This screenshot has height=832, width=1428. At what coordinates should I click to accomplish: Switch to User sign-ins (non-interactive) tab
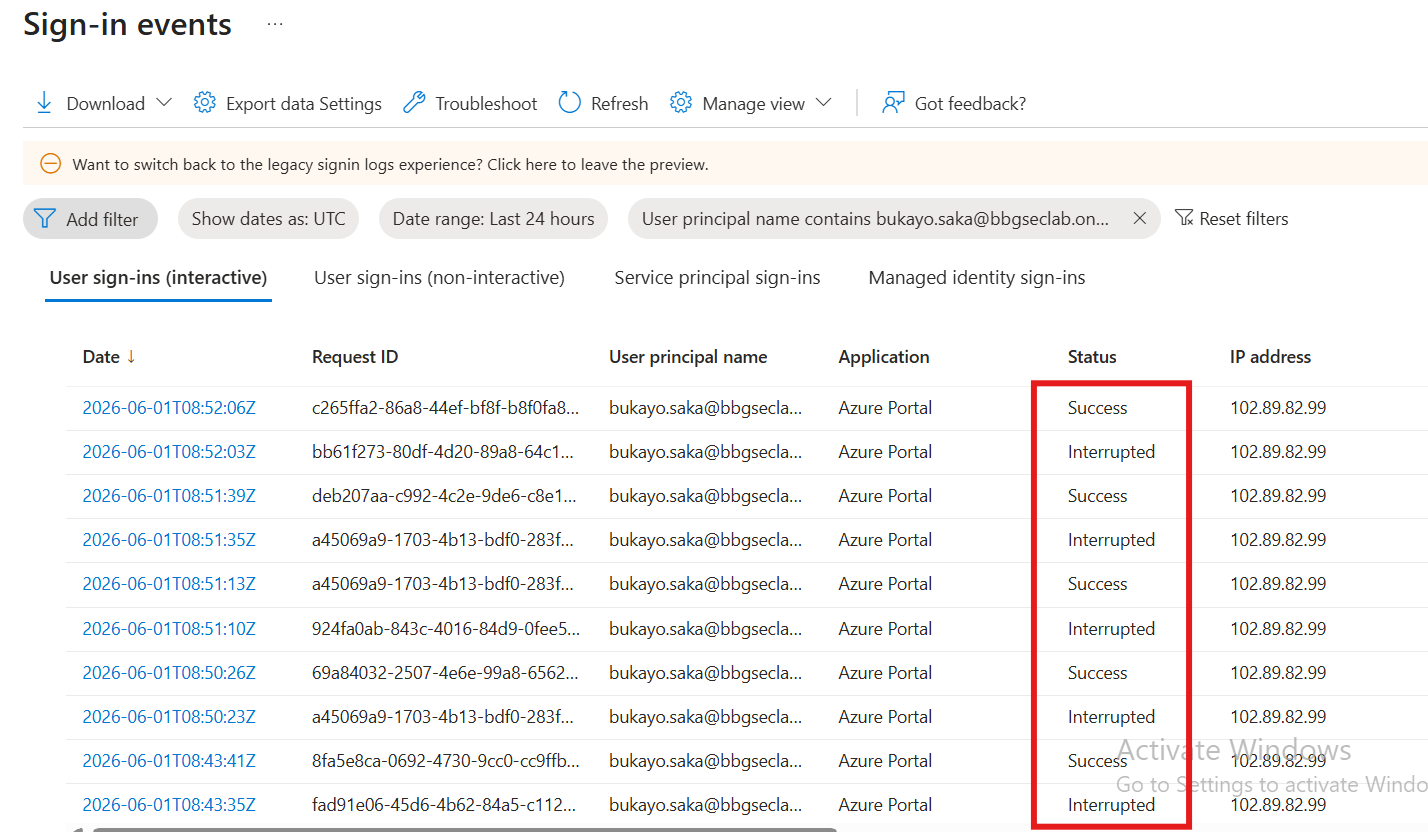coord(439,278)
